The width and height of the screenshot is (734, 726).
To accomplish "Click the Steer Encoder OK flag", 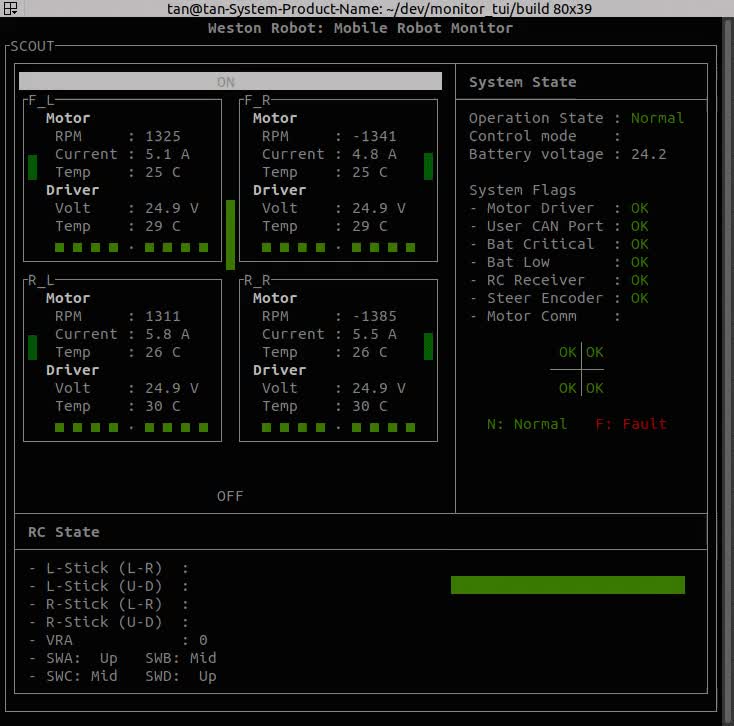I will click(x=639, y=298).
